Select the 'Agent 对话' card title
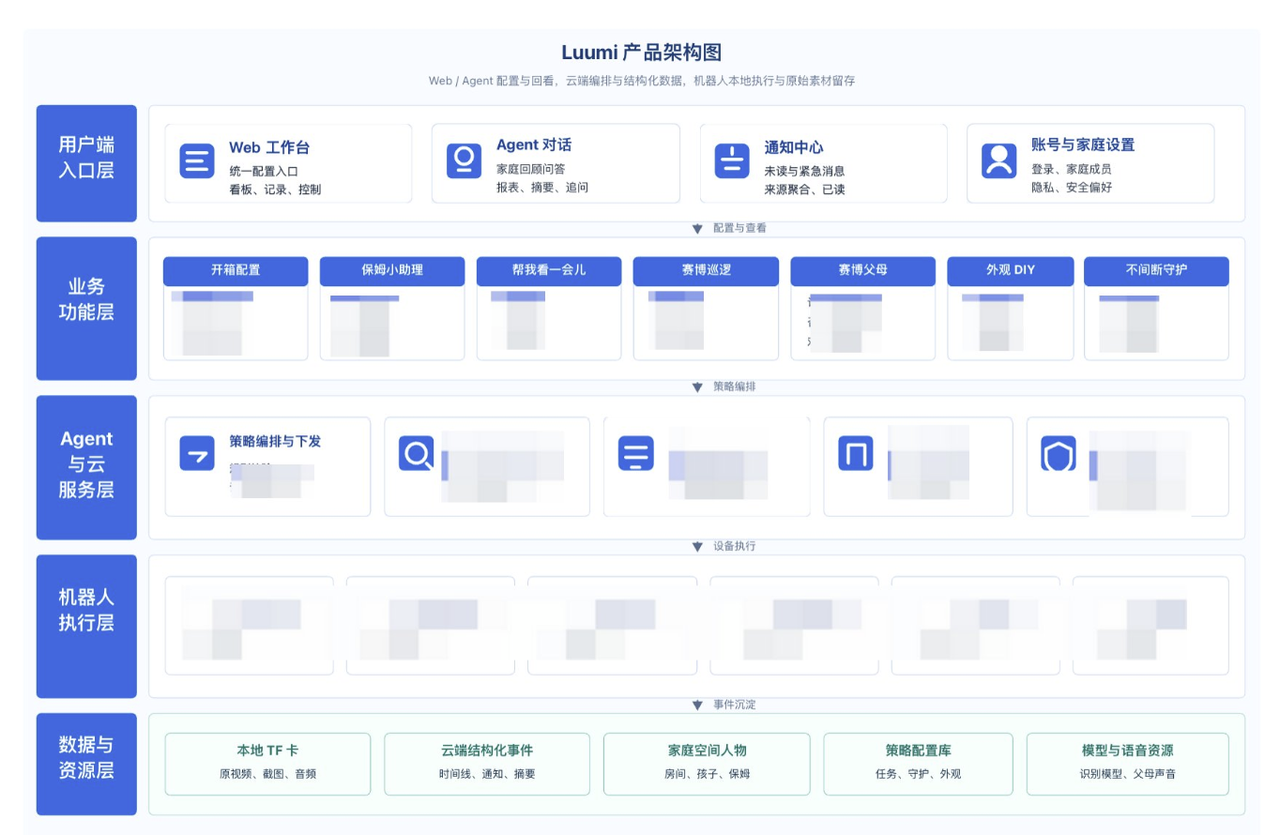1280x835 pixels. click(x=534, y=145)
